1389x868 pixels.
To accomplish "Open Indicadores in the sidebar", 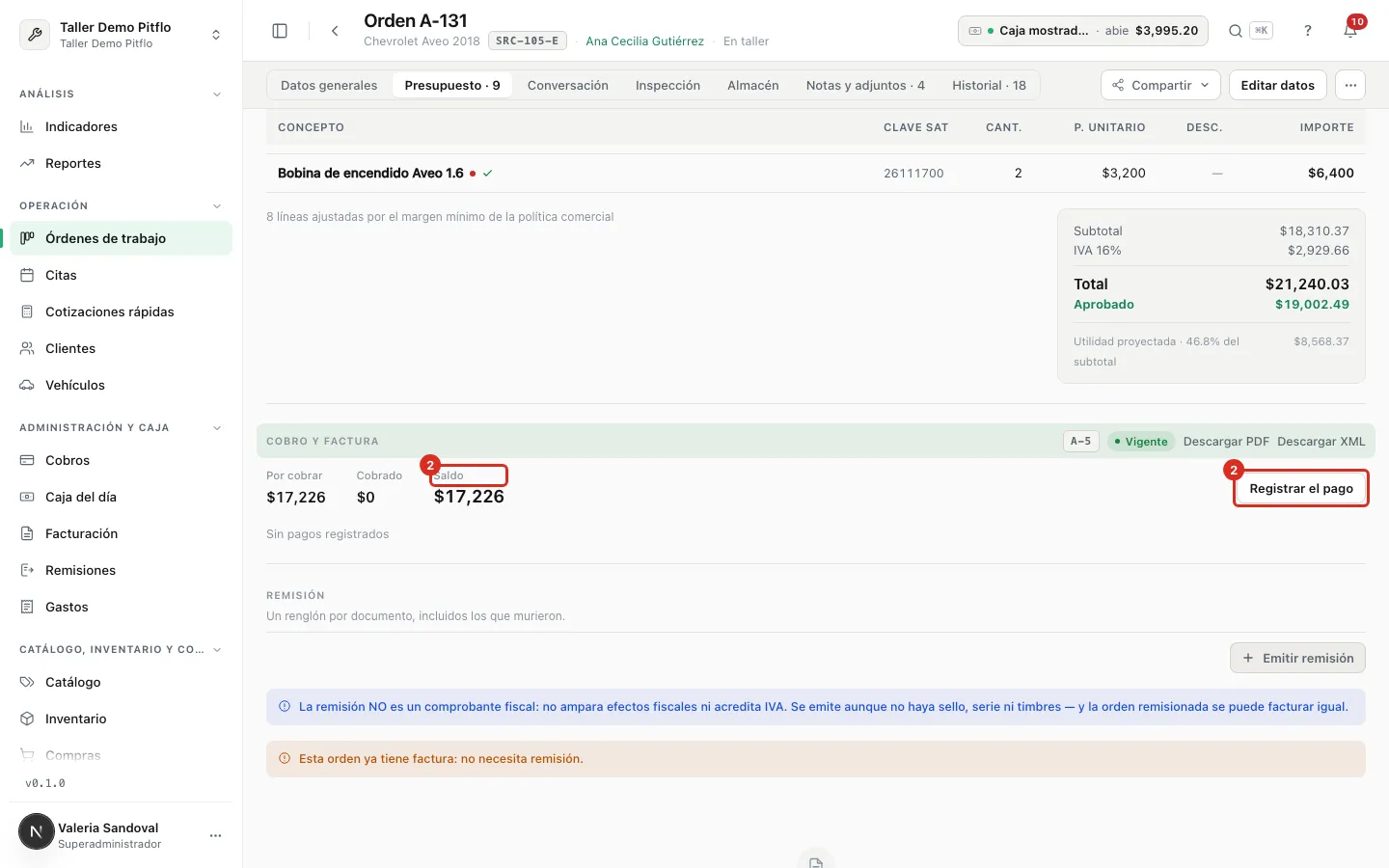I will [x=121, y=126].
